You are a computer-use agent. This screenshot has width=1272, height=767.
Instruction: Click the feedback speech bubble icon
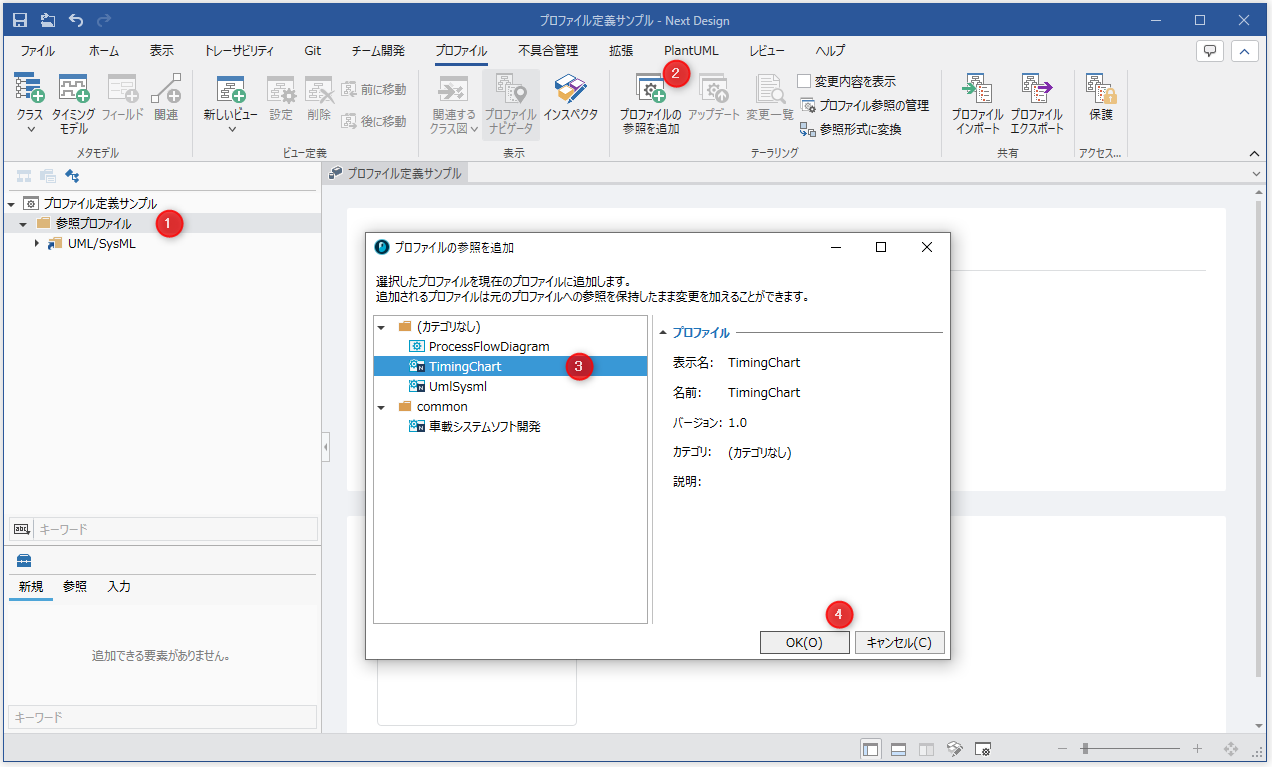[x=1210, y=51]
